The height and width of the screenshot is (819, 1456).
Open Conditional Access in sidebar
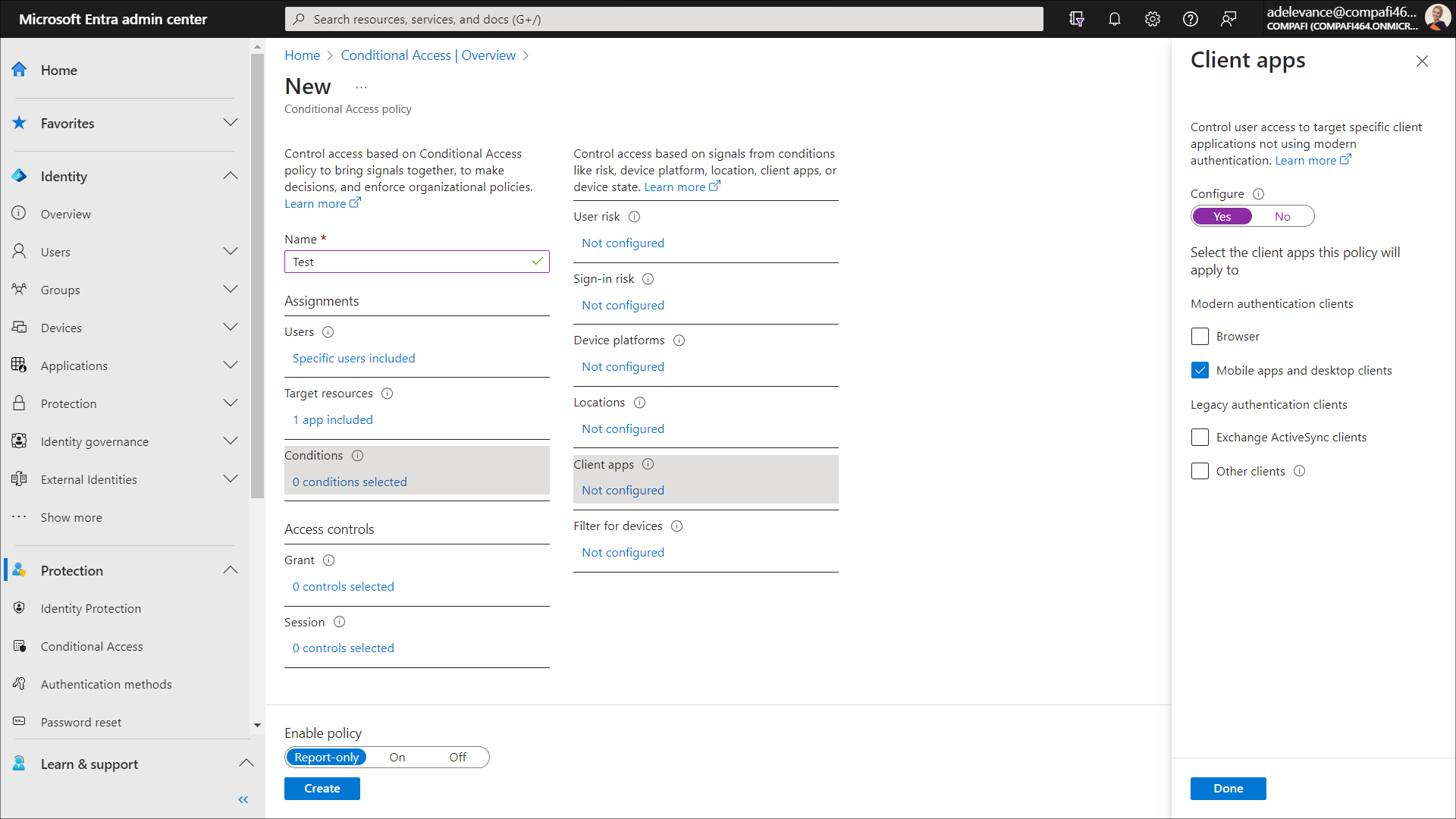tap(92, 646)
